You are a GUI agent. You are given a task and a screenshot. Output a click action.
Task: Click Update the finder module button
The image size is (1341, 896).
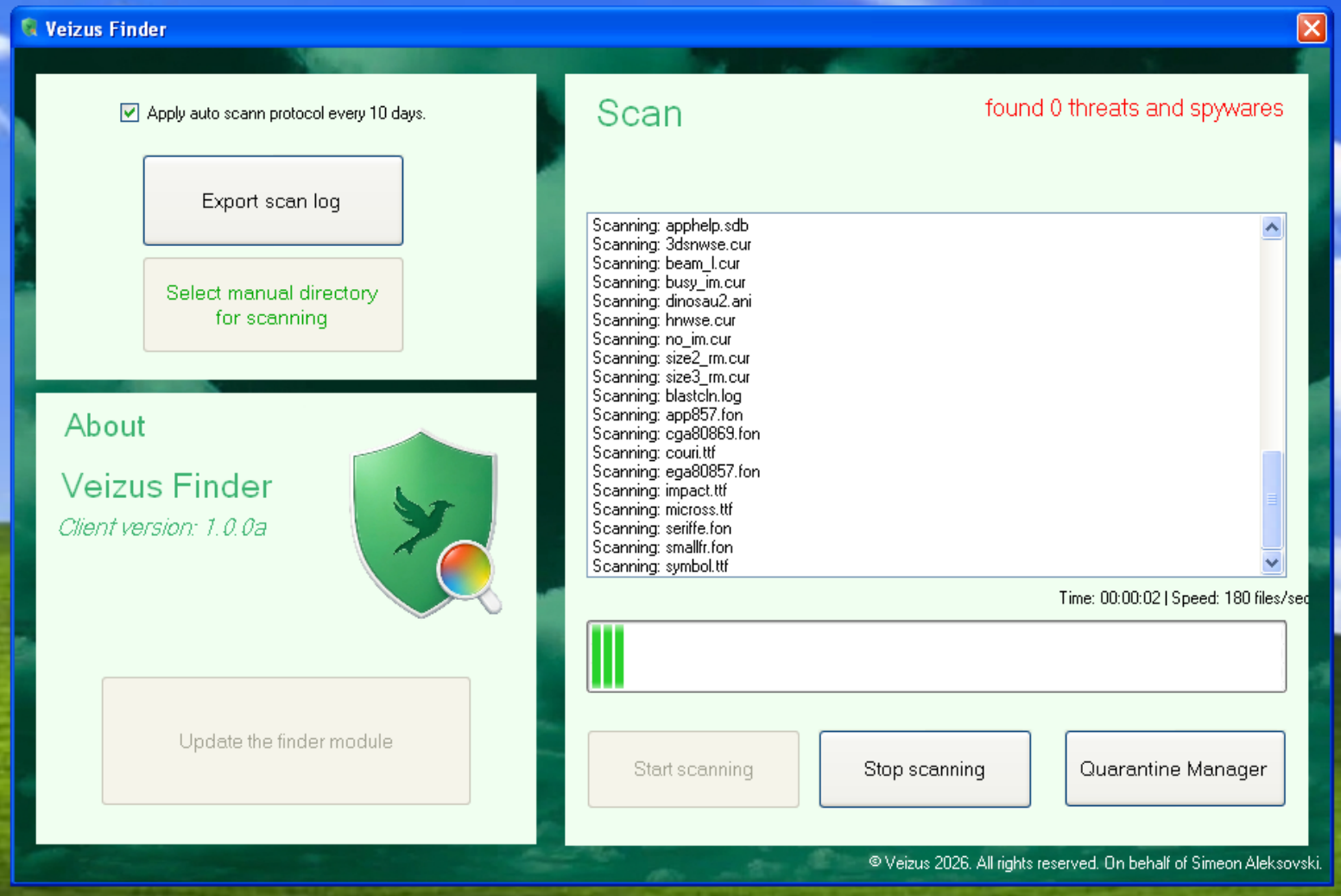[286, 741]
